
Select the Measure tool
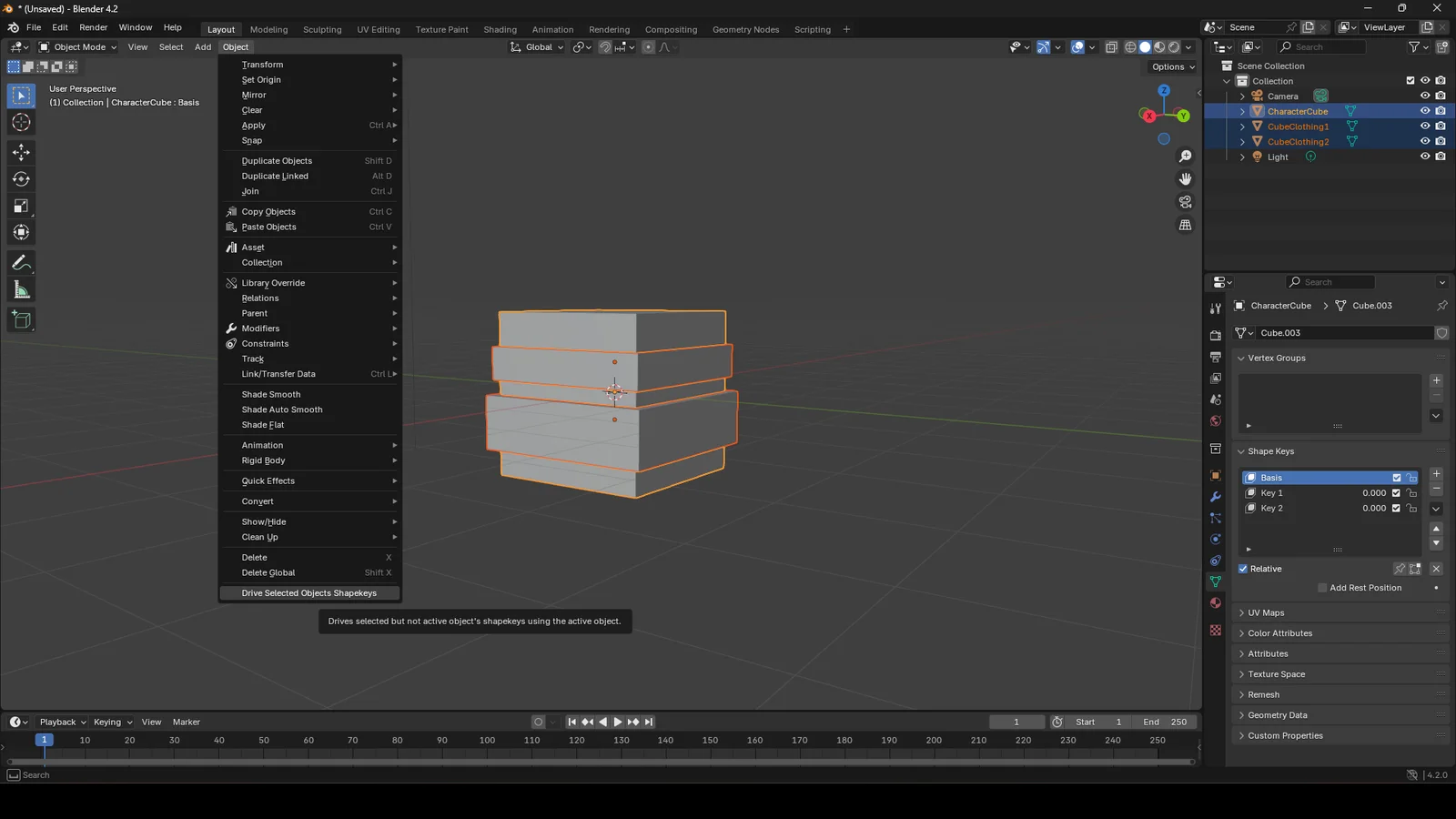point(21,290)
